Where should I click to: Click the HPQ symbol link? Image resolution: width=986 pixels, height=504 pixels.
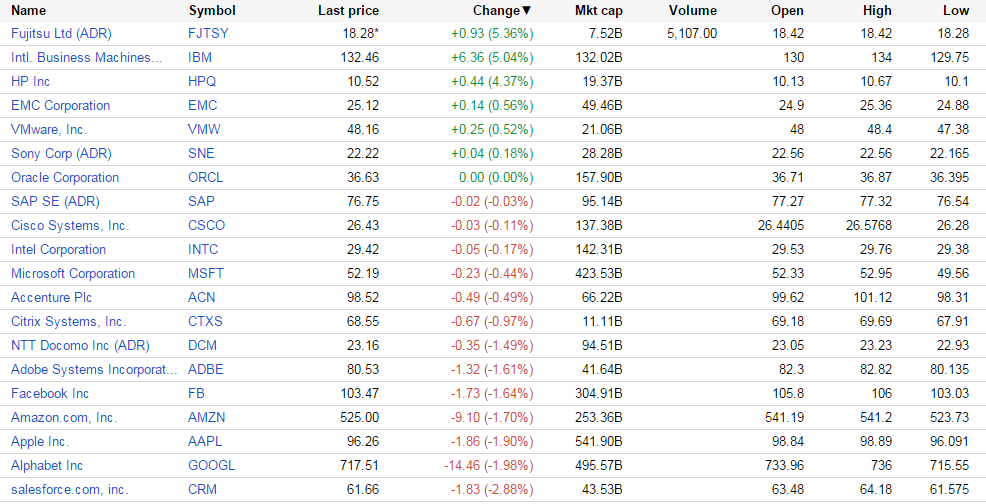click(202, 81)
